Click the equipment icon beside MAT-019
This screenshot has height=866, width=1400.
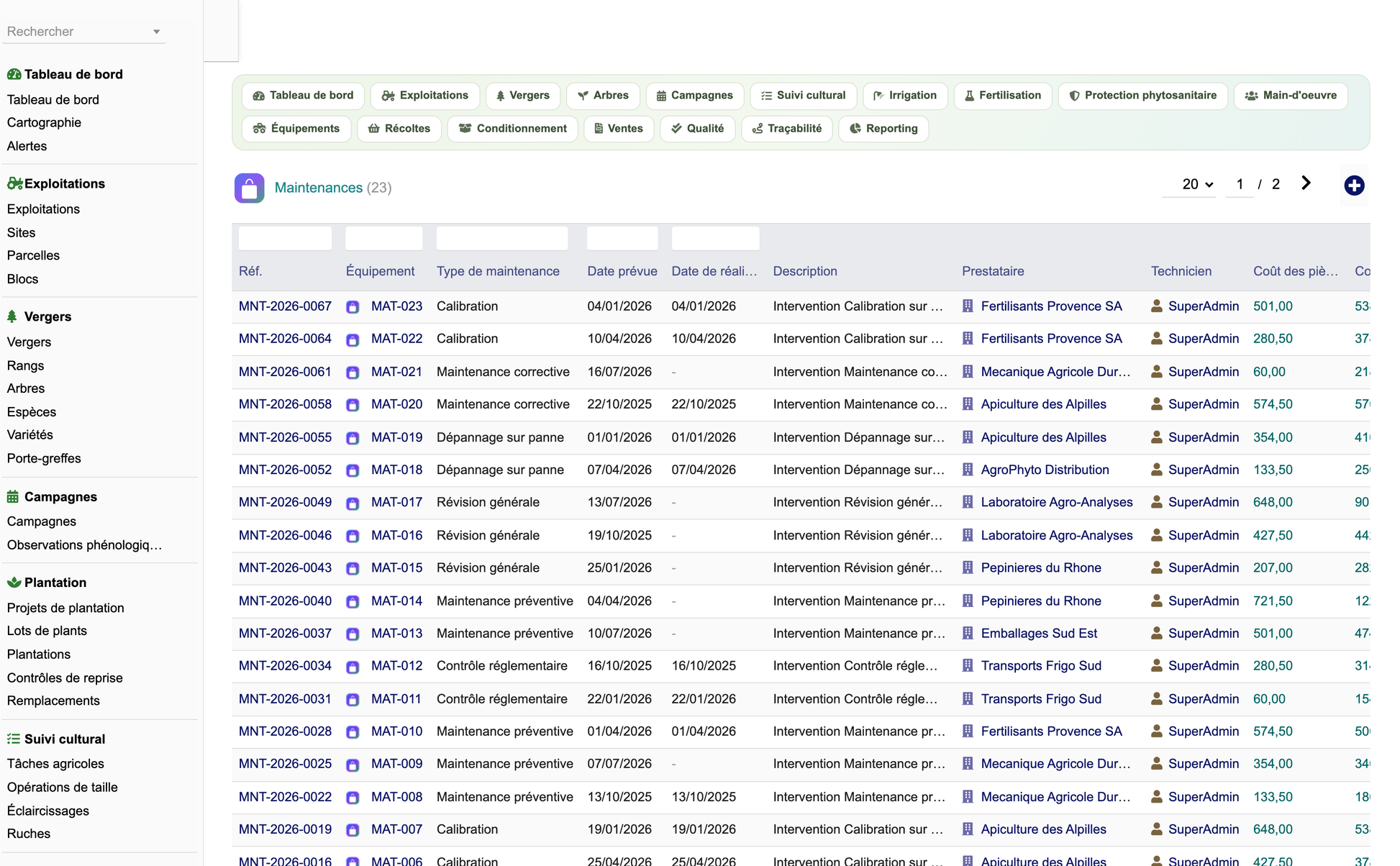[353, 438]
